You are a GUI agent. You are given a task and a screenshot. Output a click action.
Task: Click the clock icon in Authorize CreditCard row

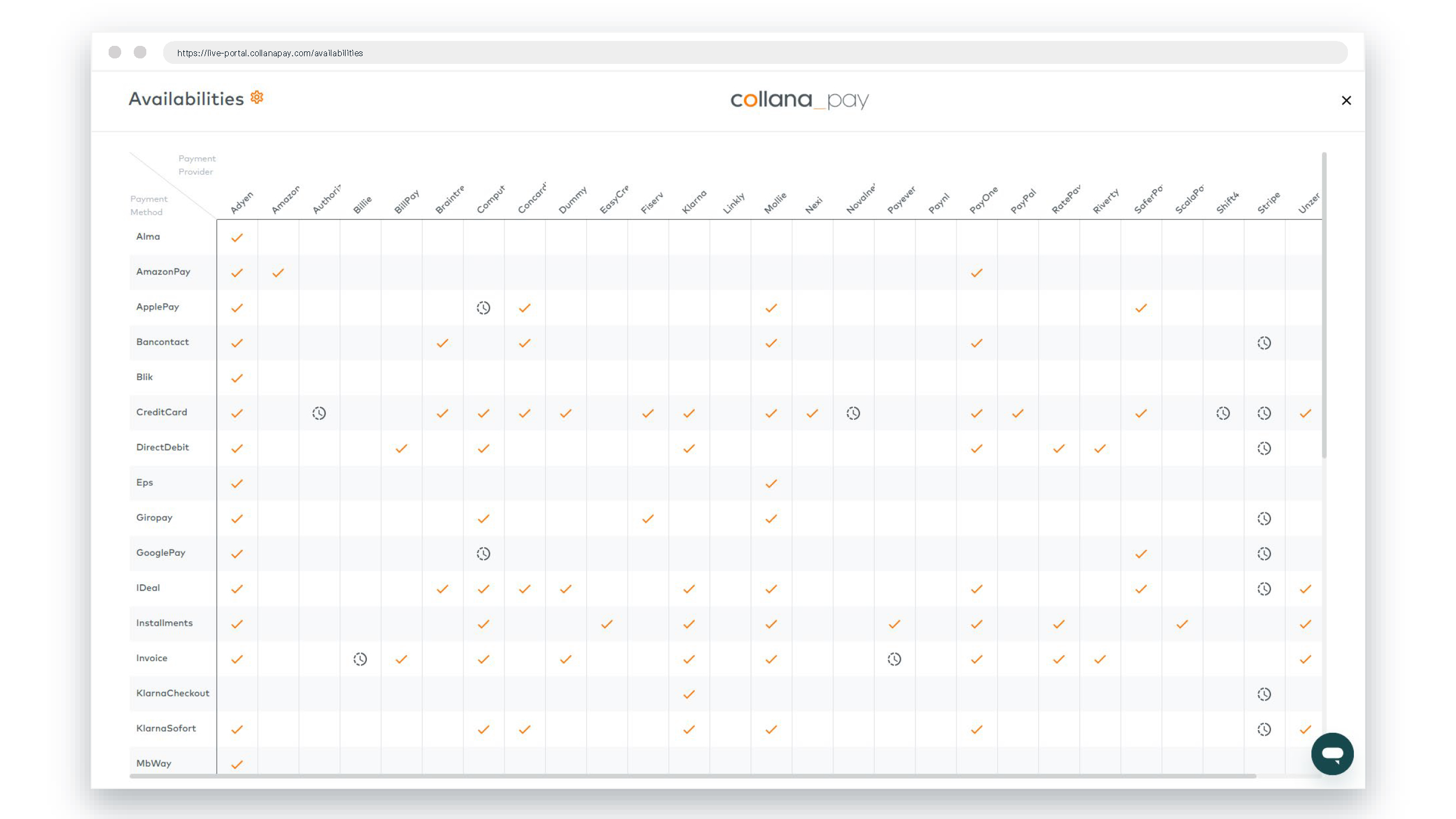pyautogui.click(x=319, y=413)
